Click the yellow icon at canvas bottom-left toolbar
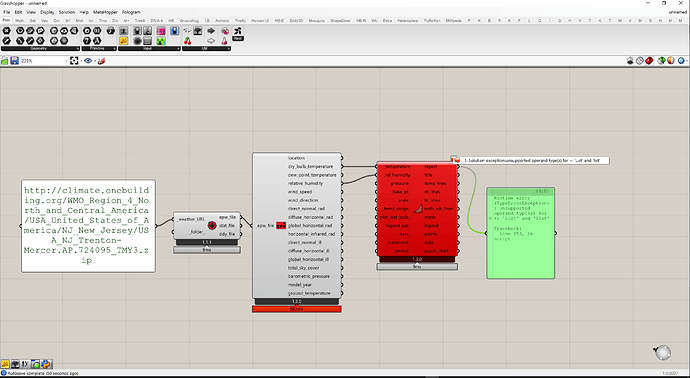Screen dimensions: 690x378 tap(5, 364)
